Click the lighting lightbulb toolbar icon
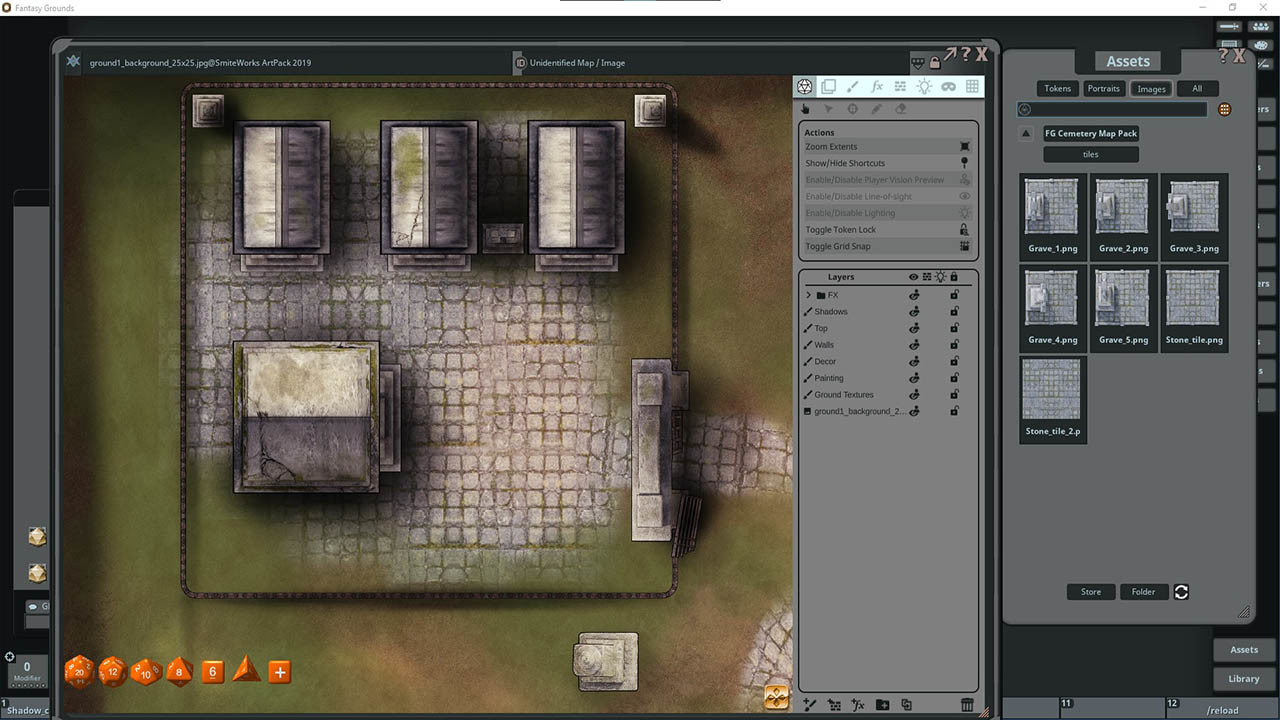Image resolution: width=1280 pixels, height=720 pixels. [x=924, y=87]
